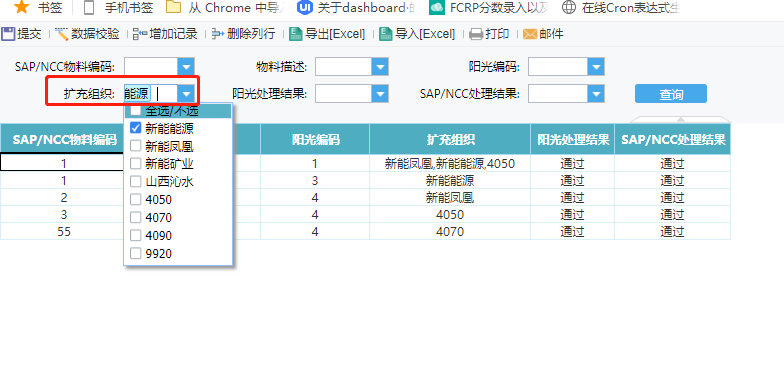This screenshot has height=365, width=784.
Task: Open the 在线Cron表达式 bookmark
Action: (x=620, y=8)
